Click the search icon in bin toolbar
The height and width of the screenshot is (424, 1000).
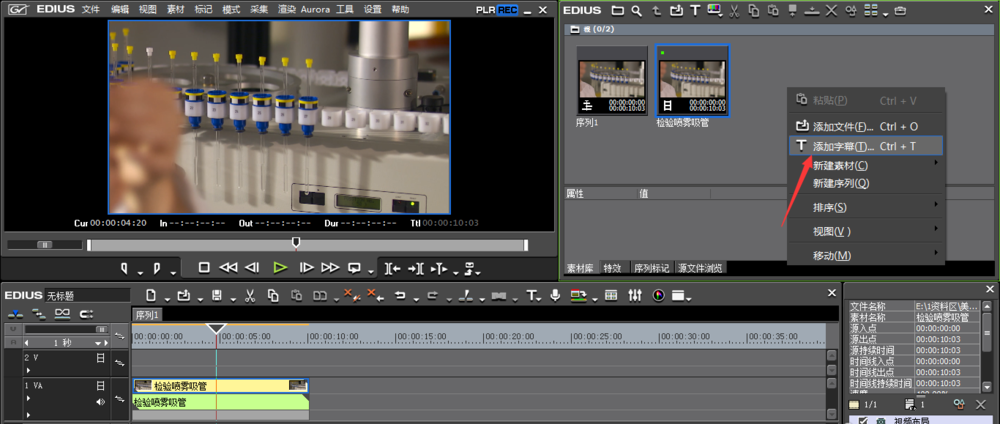[x=636, y=11]
